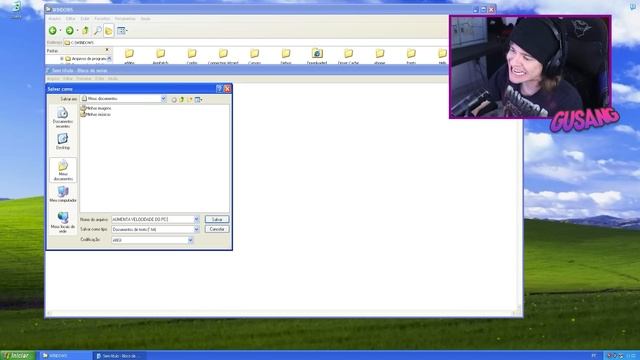Open the Ferramentas menu in explorer
The width and height of the screenshot is (640, 360).
click(x=125, y=19)
